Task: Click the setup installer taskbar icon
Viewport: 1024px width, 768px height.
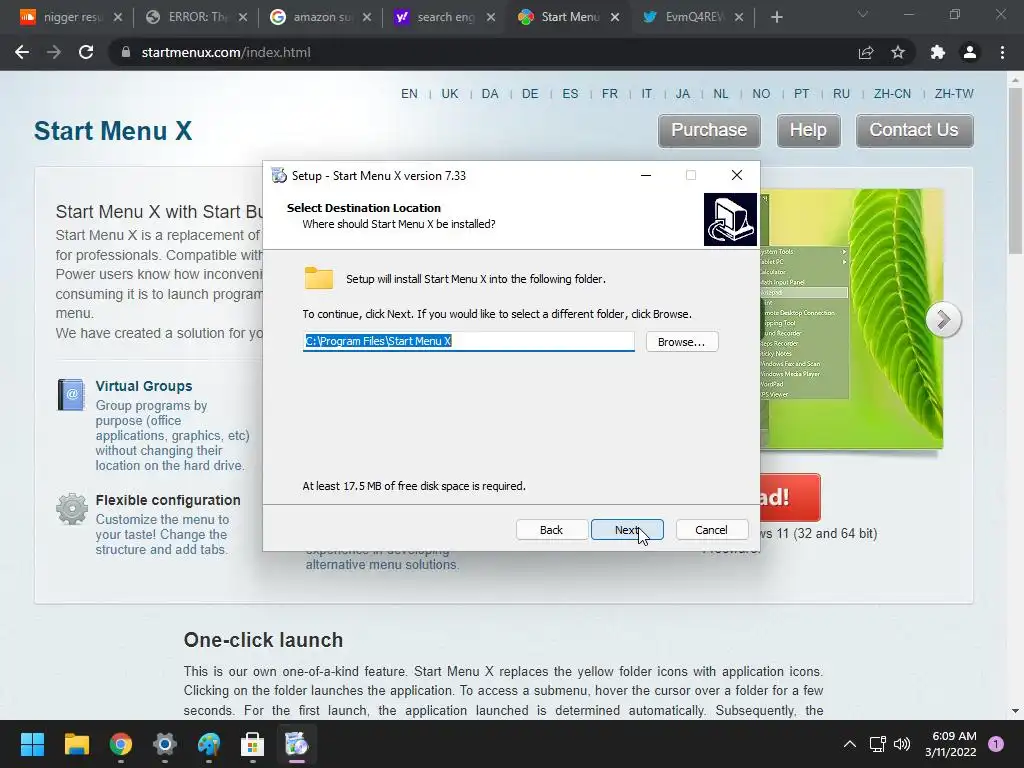Action: click(x=296, y=744)
